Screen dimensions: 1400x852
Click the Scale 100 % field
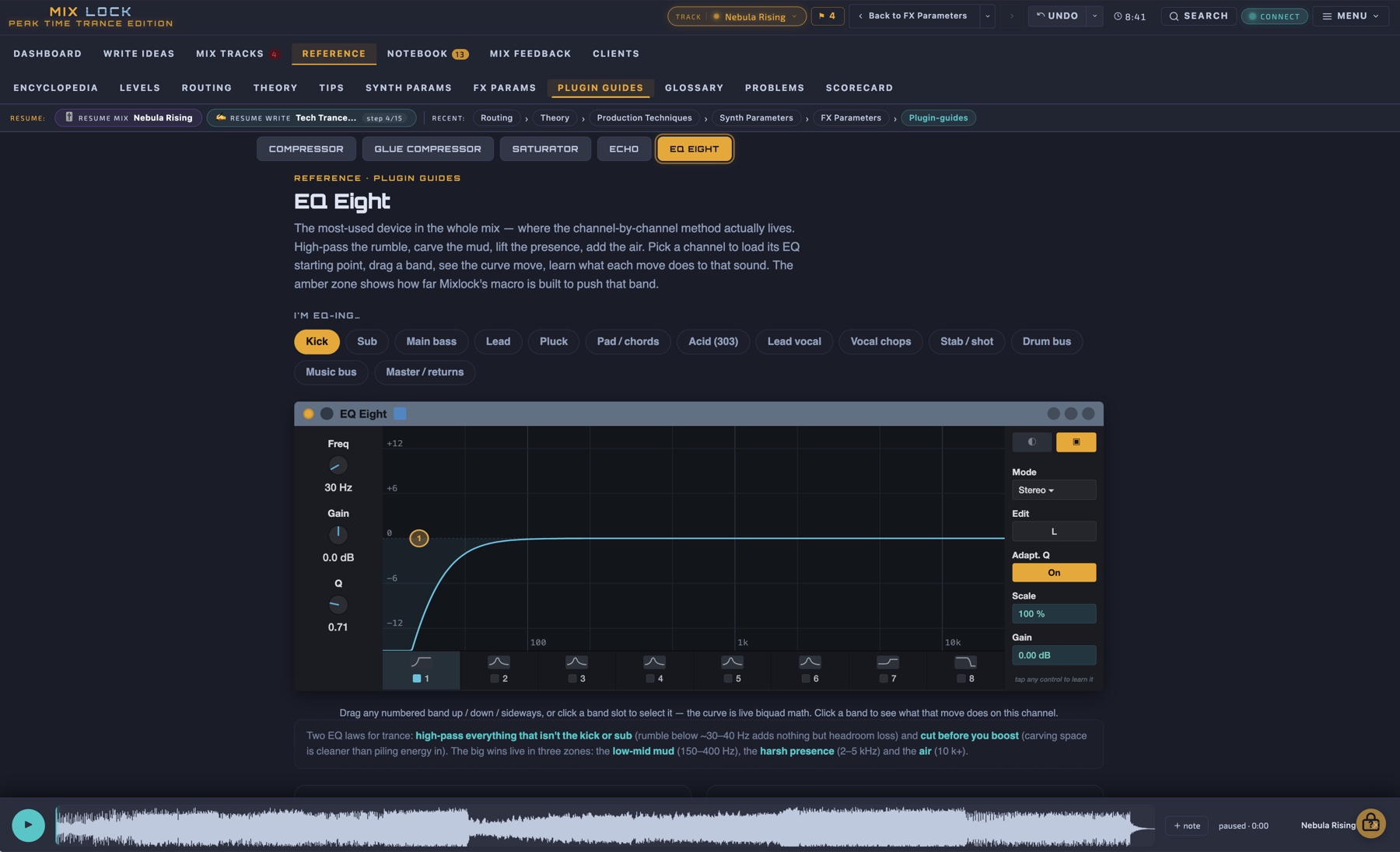1054,614
